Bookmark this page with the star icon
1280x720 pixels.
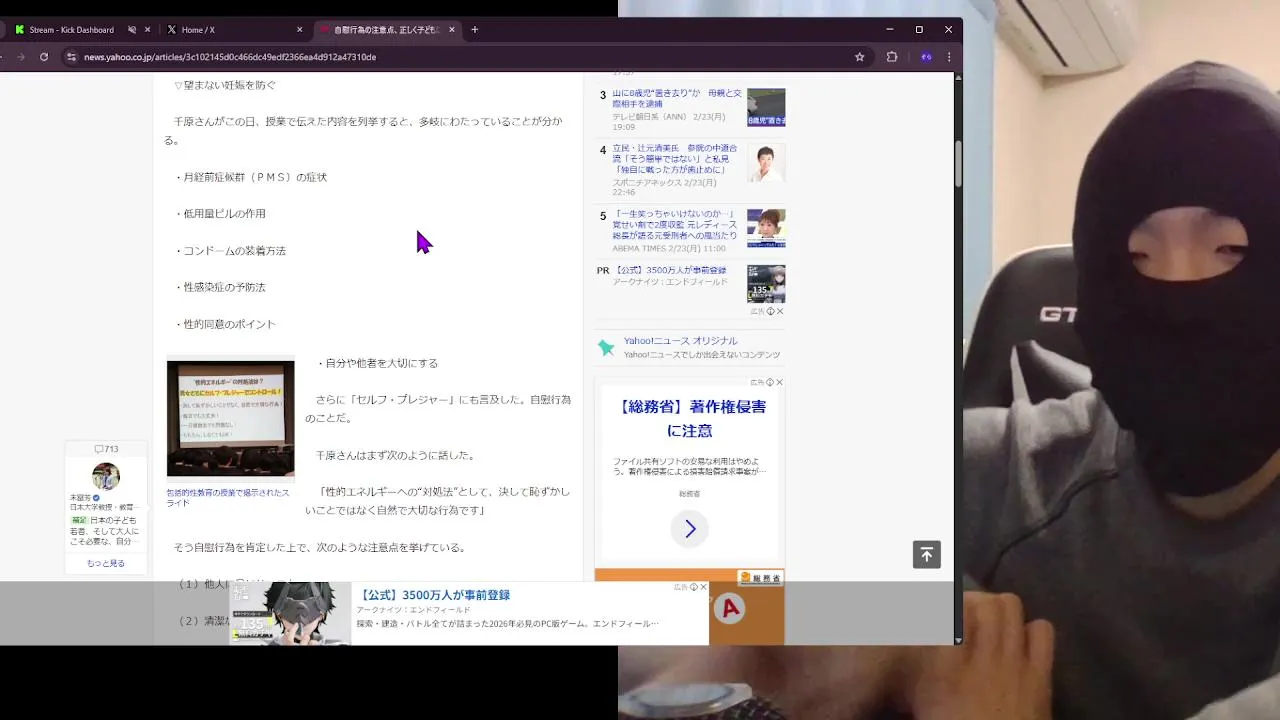859,57
